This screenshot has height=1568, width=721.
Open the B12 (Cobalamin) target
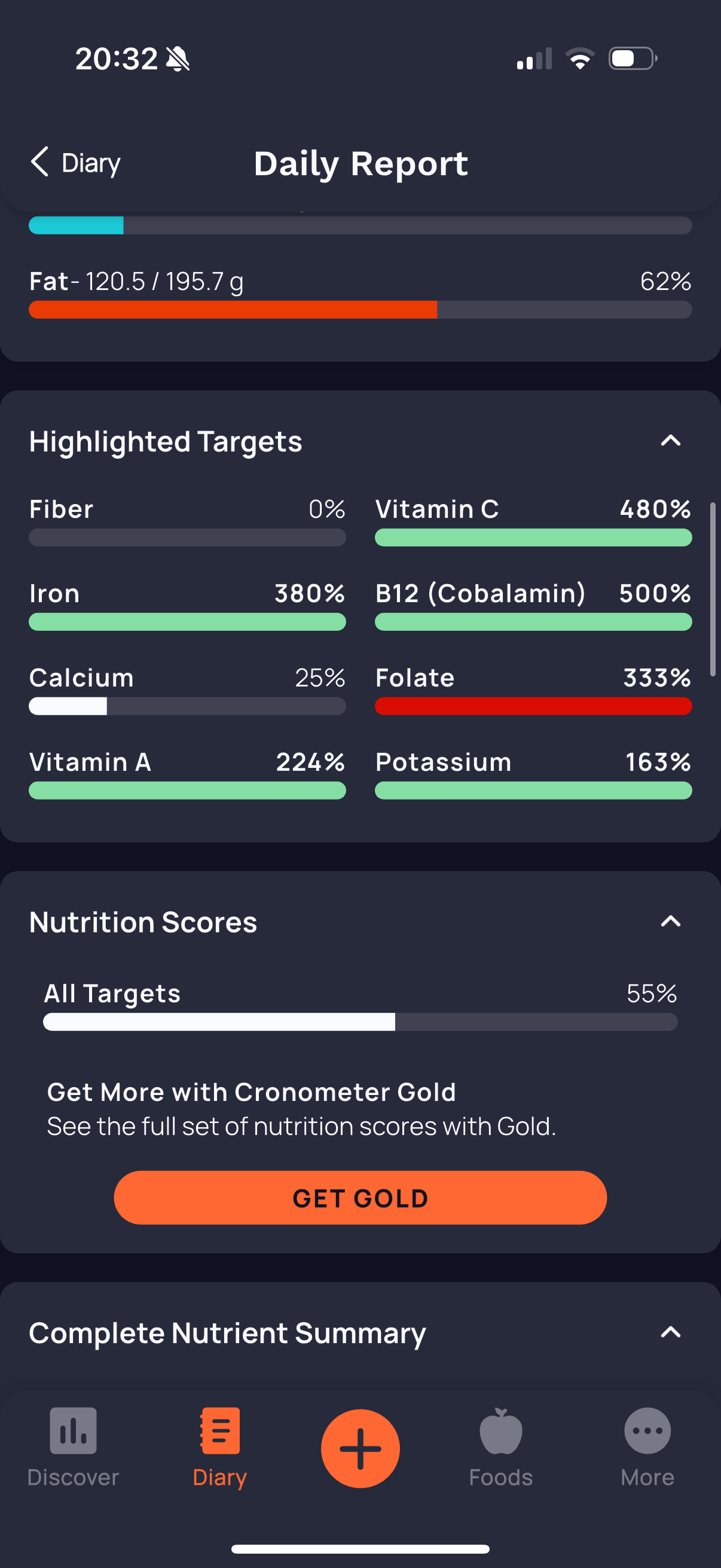[533, 606]
